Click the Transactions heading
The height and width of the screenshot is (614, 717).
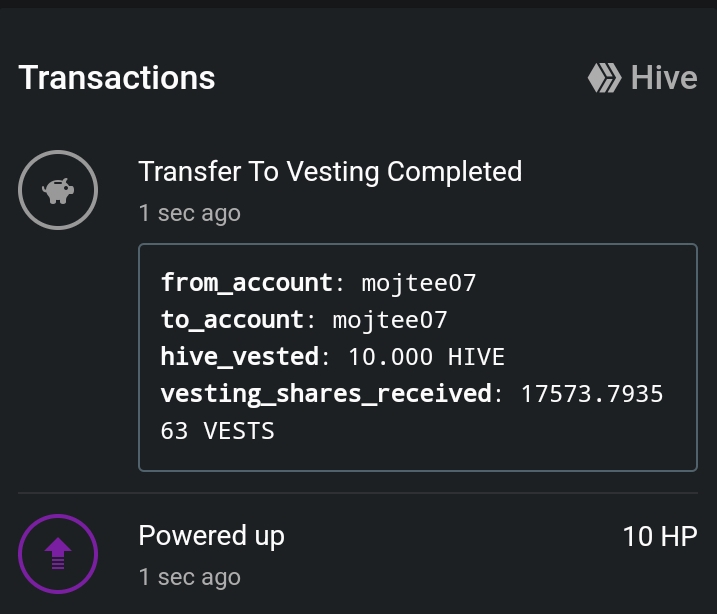point(117,78)
